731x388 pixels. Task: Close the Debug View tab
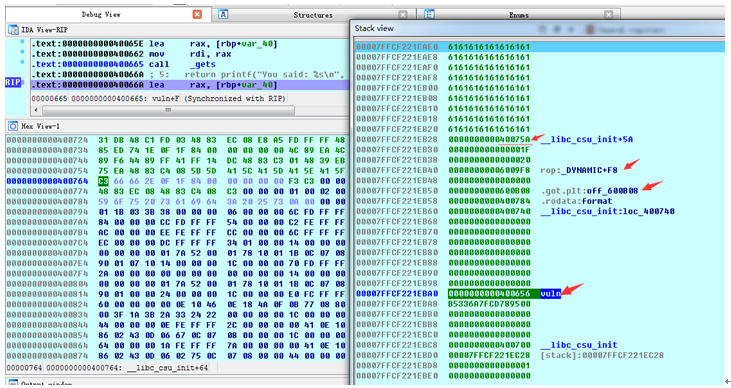coord(197,14)
